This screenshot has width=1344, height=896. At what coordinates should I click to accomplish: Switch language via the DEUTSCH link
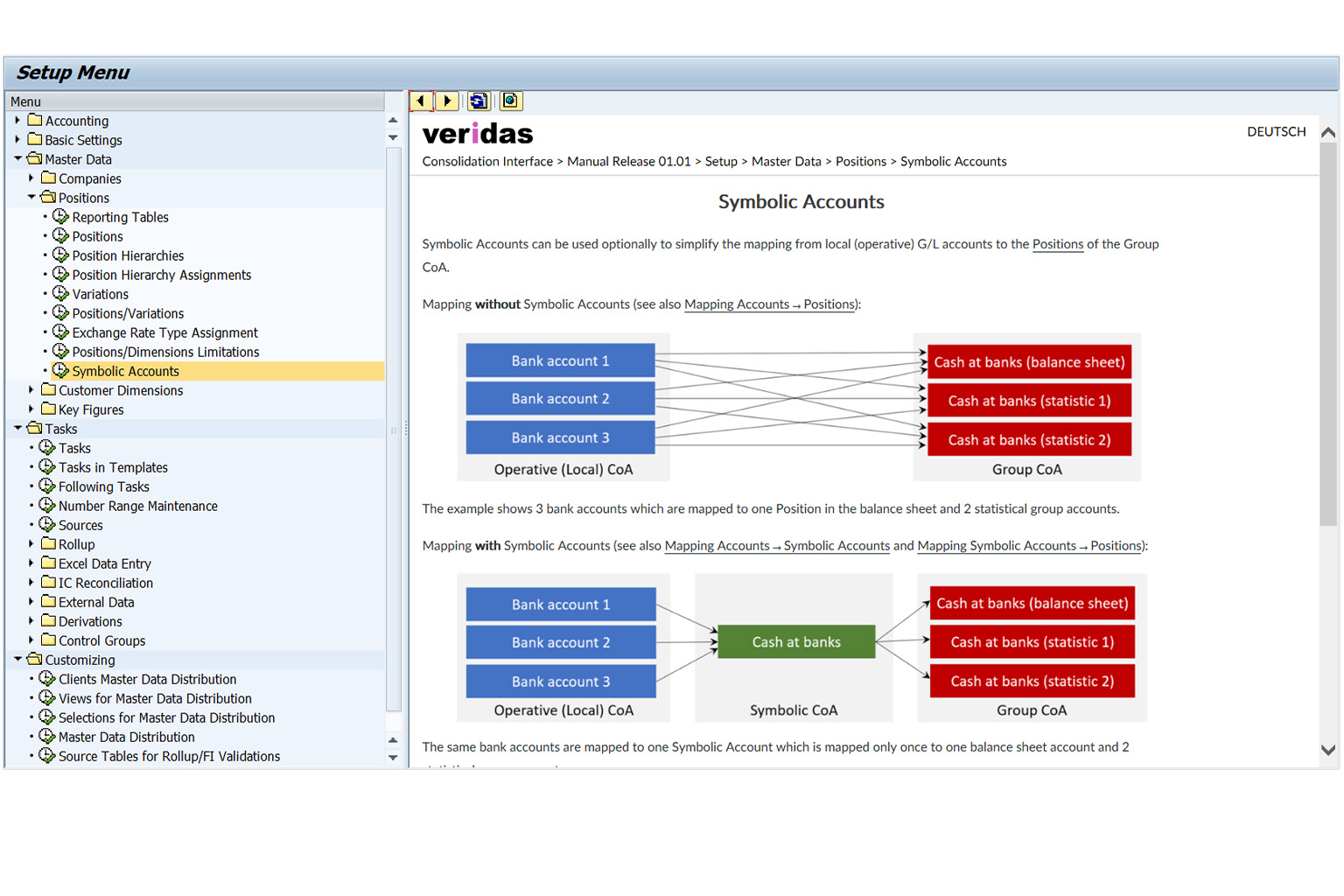[1276, 132]
